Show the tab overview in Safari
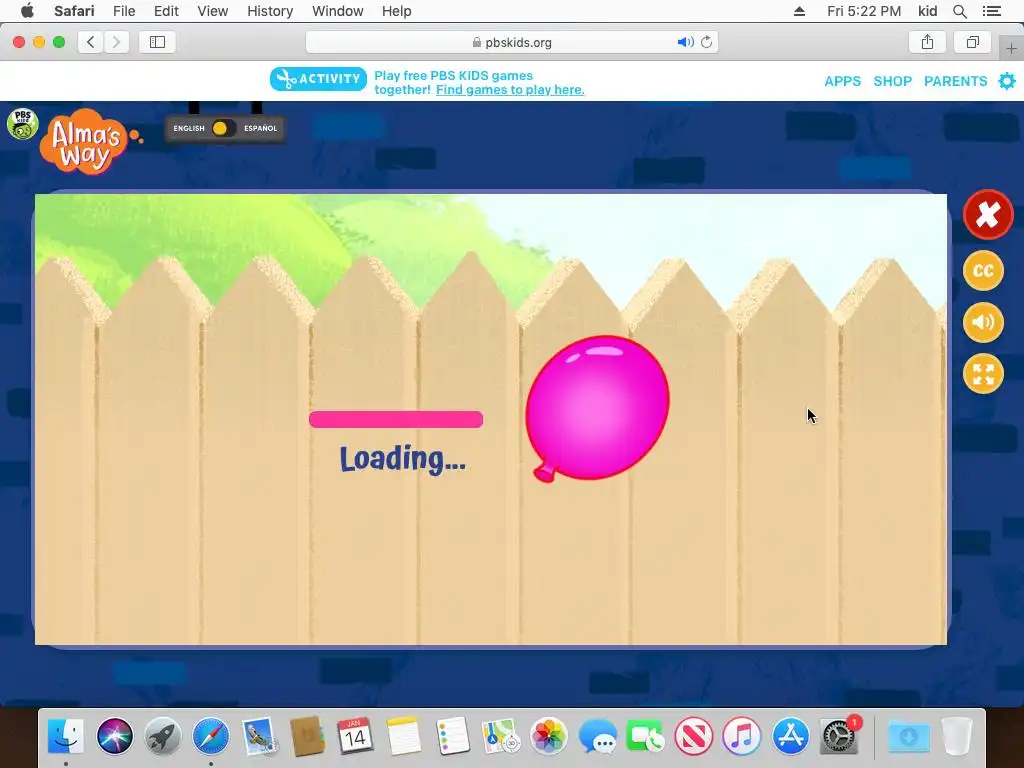The image size is (1024, 768). pyautogui.click(x=973, y=42)
